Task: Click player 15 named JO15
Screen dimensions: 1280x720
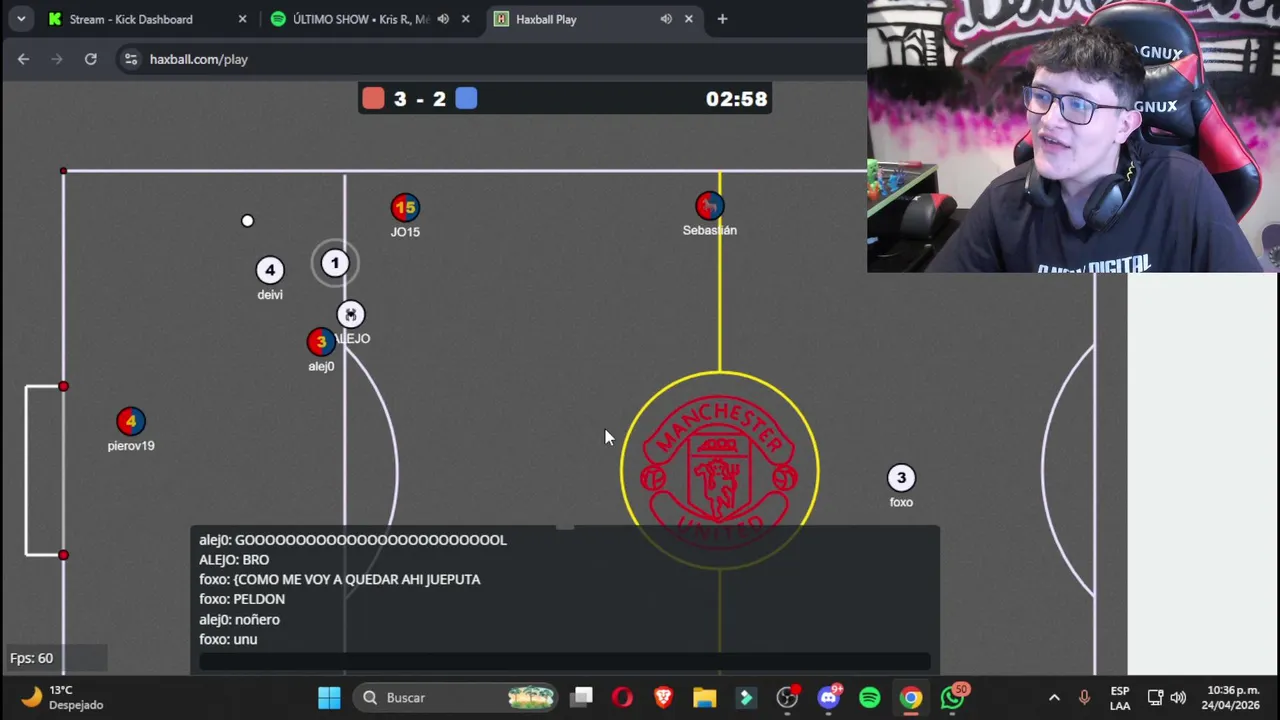Action: tap(405, 208)
